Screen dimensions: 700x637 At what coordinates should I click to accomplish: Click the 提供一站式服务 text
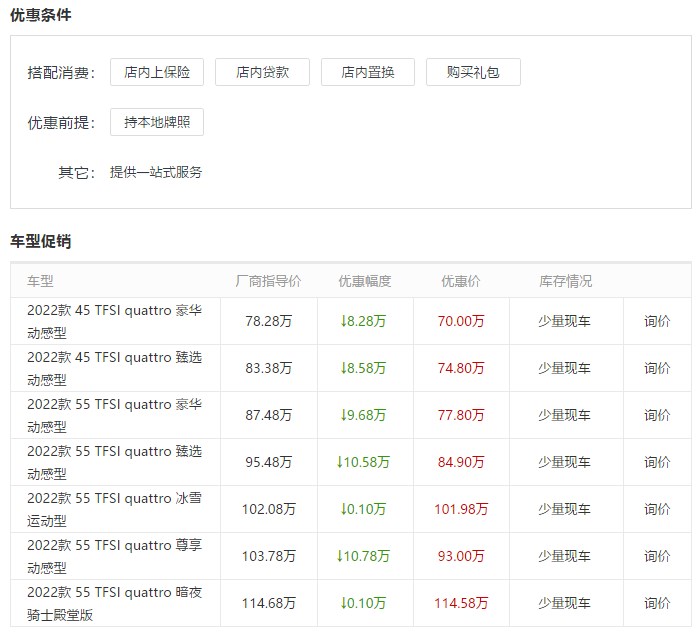[x=156, y=172]
